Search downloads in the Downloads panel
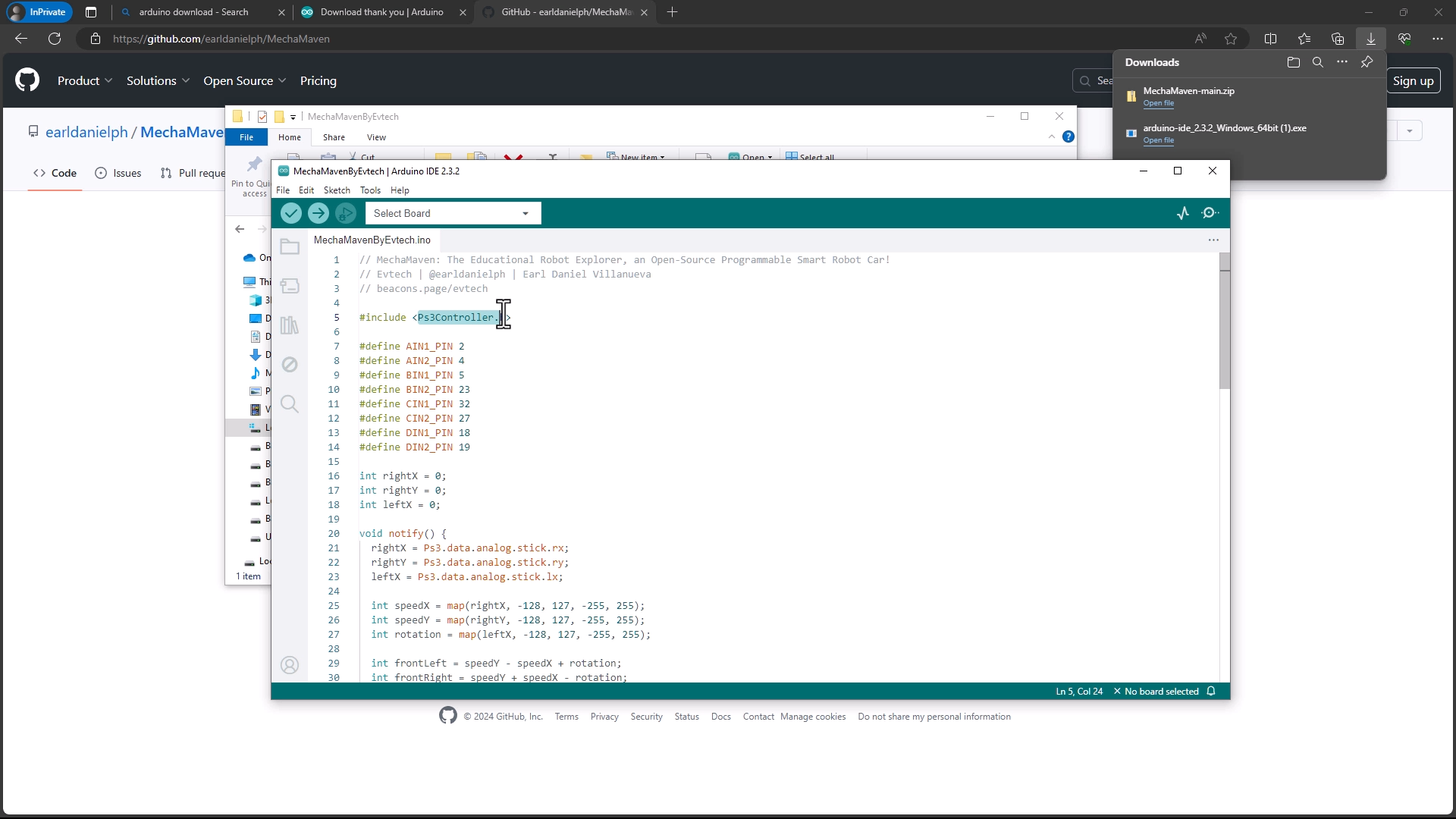1456x819 pixels. (x=1318, y=62)
